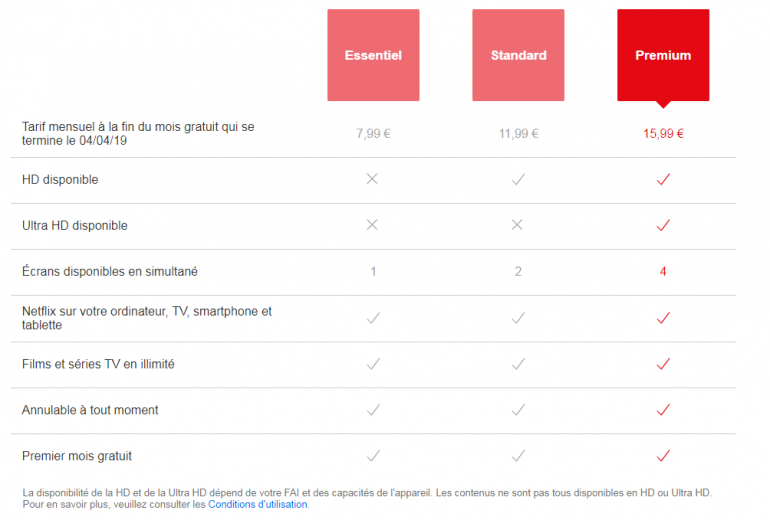
Task: Choose the Premium plan box
Action: click(x=663, y=55)
